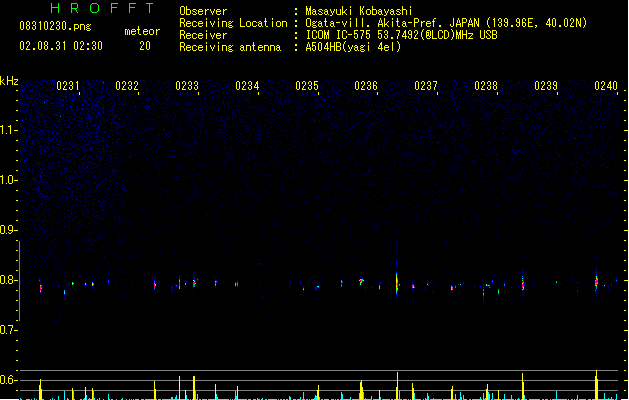Image resolution: width=629 pixels, height=400 pixels.
Task: Click the strong meteor echo just before 0237
Action: tap(397, 283)
